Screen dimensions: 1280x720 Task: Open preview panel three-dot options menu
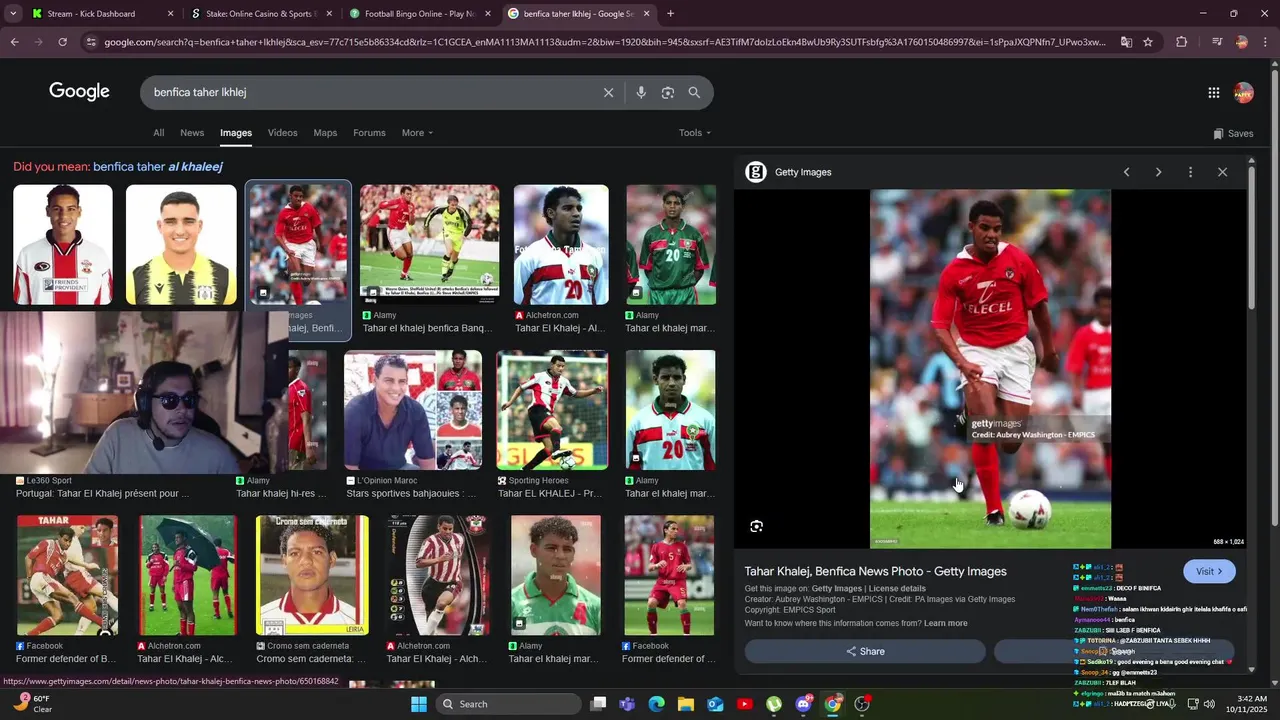click(x=1190, y=172)
